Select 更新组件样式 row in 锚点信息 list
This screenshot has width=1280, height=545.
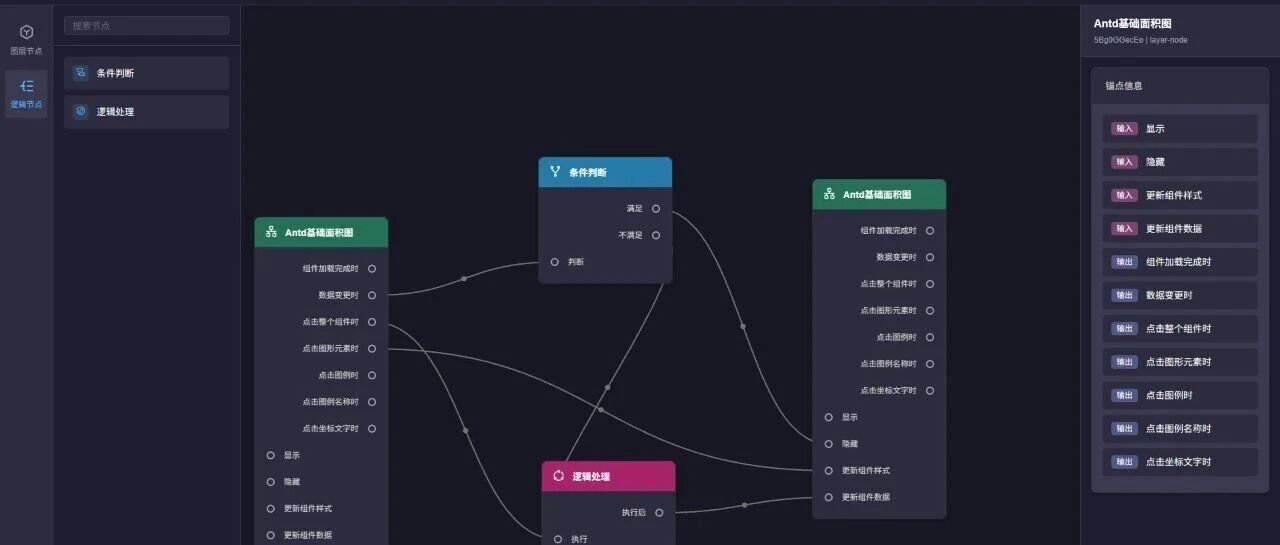(x=1180, y=195)
